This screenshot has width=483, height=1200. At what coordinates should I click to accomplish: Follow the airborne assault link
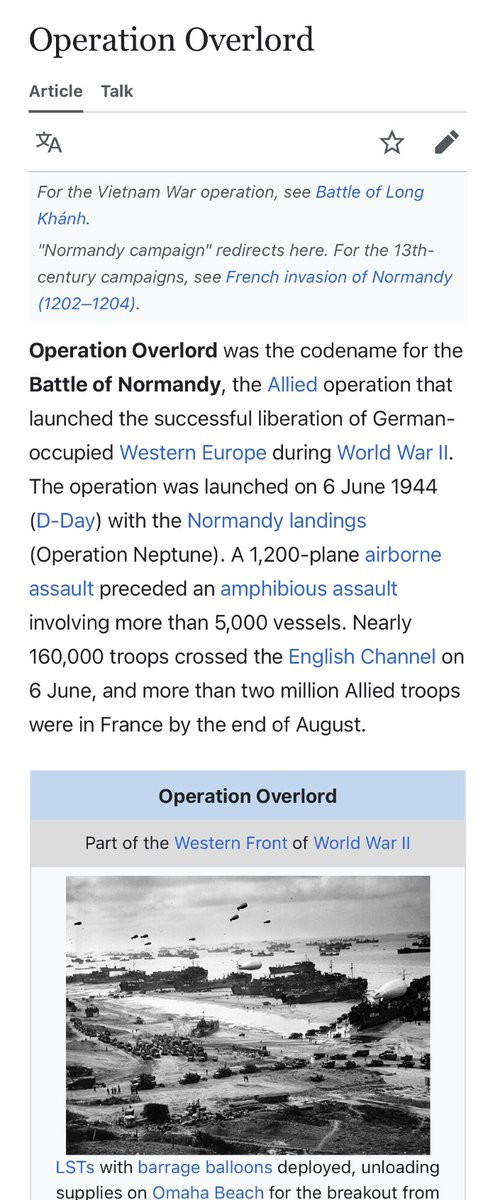click(x=235, y=572)
